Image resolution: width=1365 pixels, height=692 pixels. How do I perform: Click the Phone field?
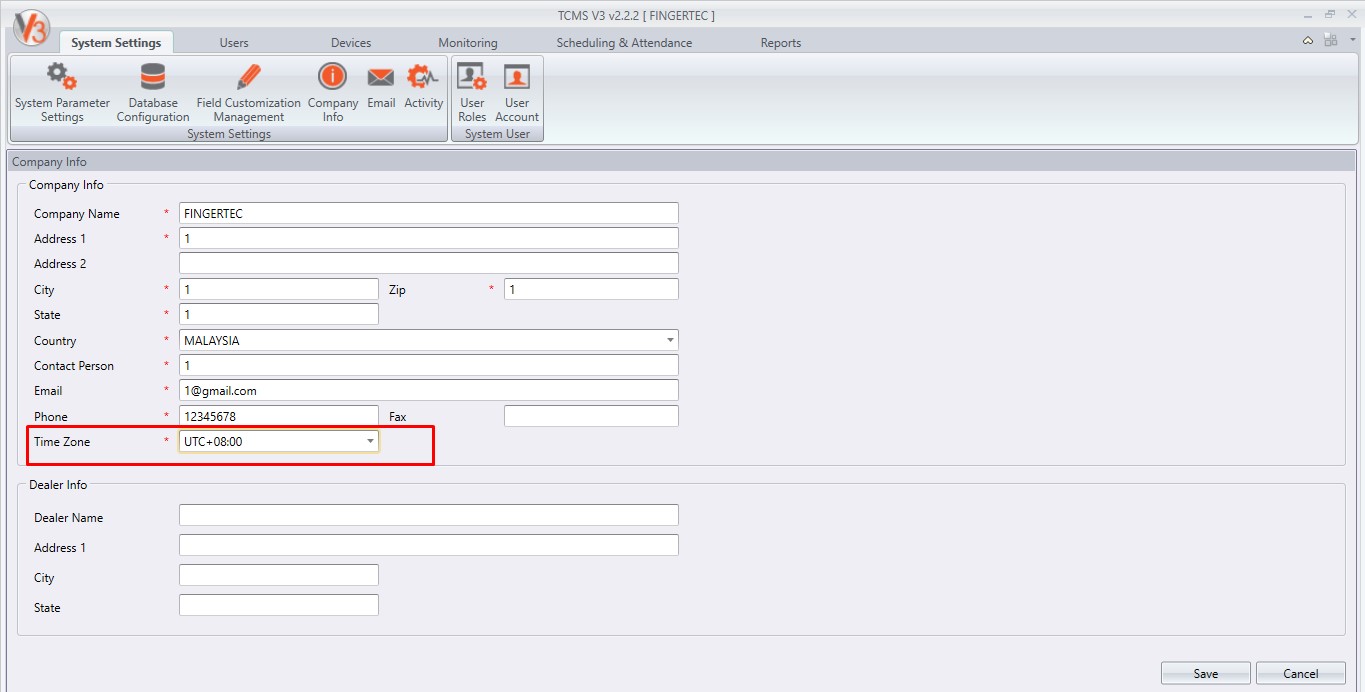(279, 416)
